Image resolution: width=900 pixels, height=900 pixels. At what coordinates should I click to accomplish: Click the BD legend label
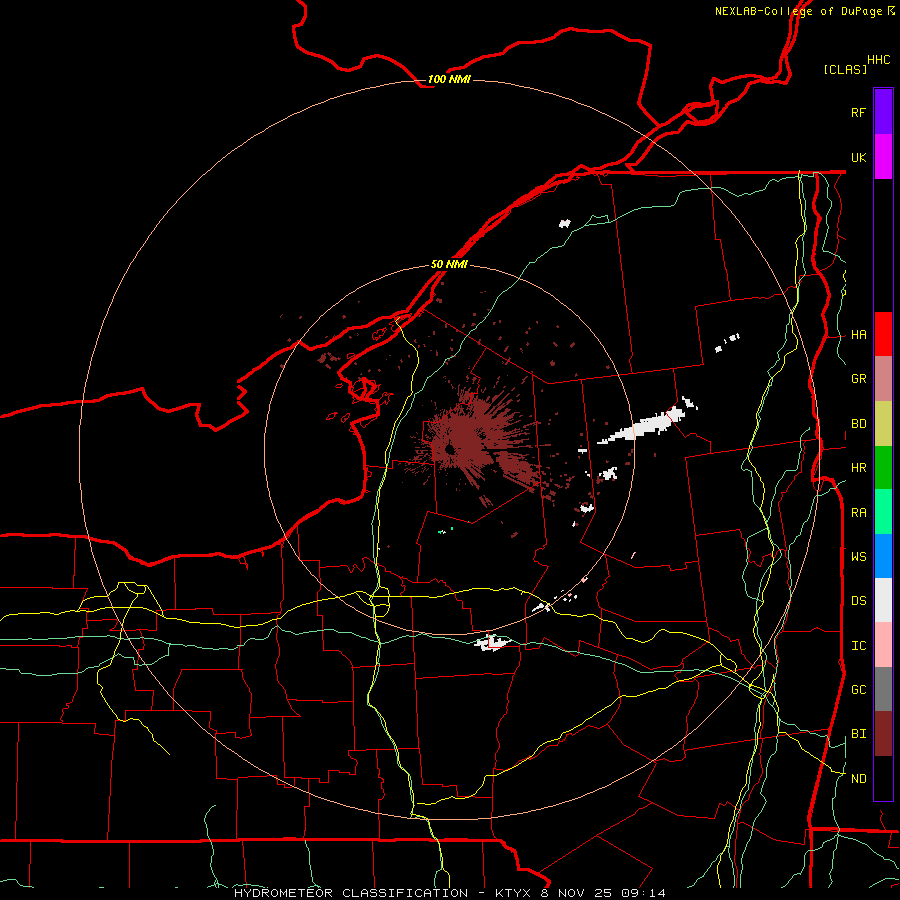[858, 424]
